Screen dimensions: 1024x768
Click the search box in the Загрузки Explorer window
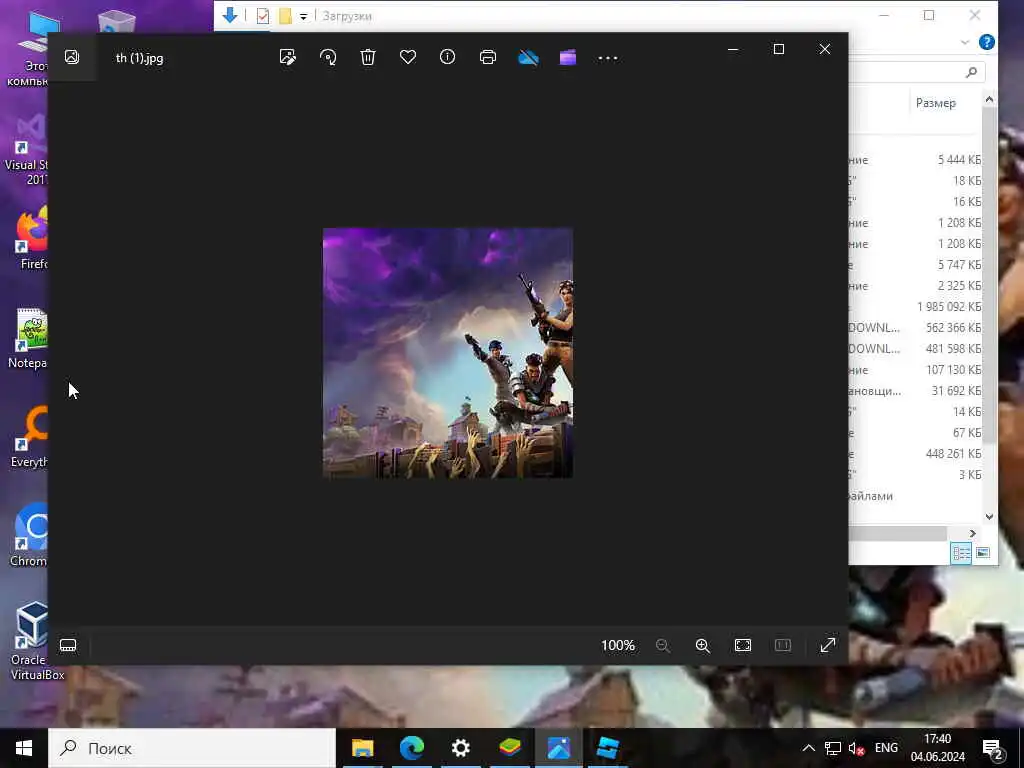(916, 72)
